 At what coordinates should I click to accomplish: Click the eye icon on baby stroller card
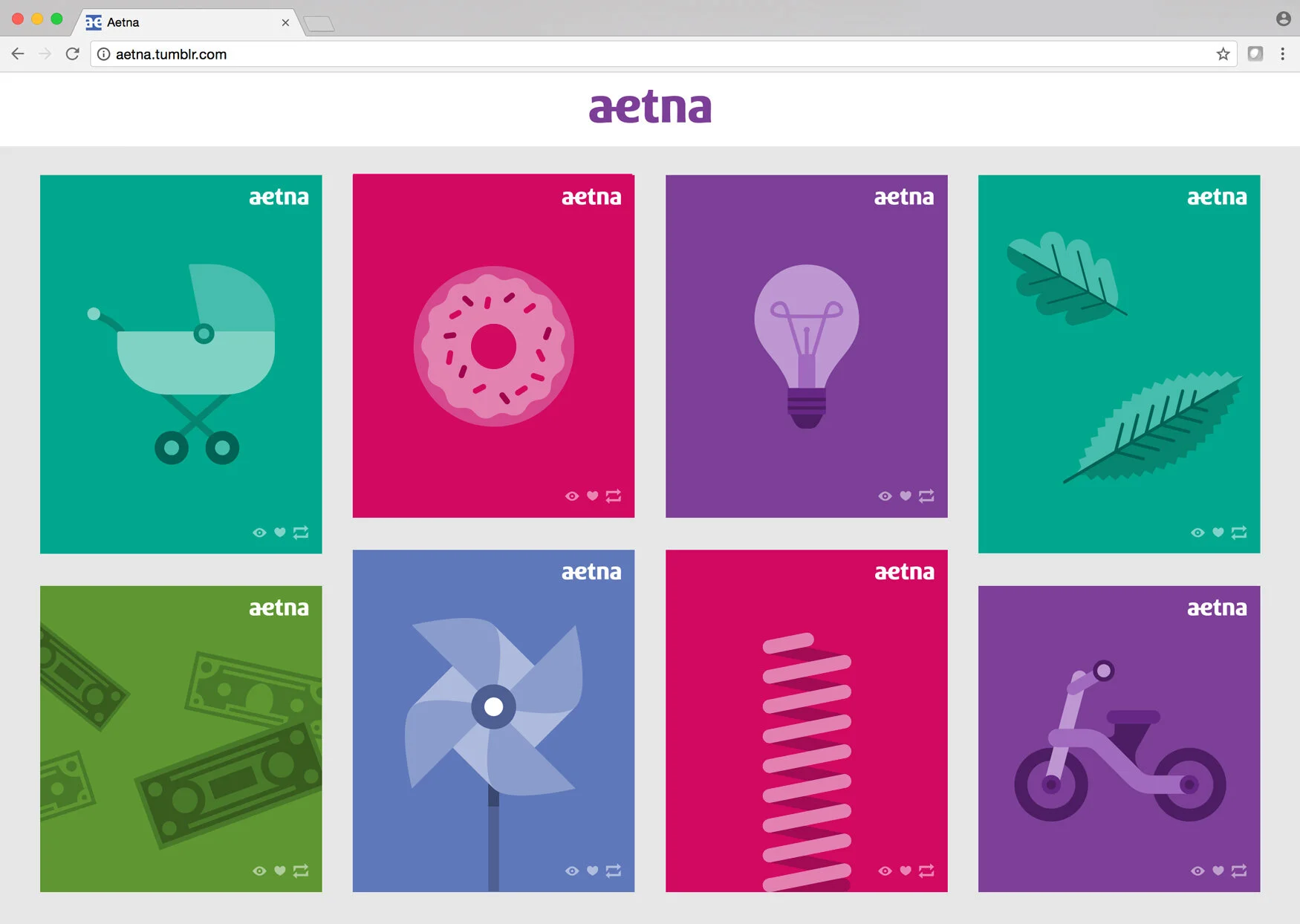[x=259, y=533]
